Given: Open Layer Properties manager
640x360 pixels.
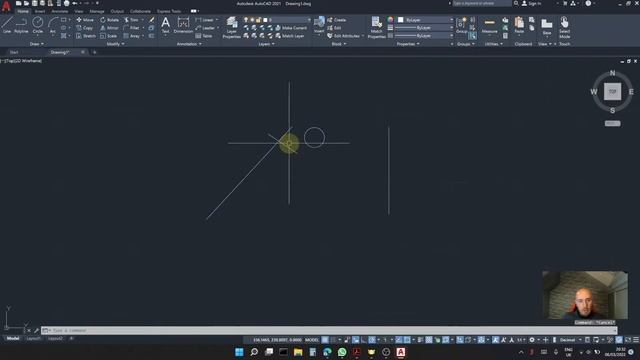Looking at the screenshot, I should click(231, 27).
